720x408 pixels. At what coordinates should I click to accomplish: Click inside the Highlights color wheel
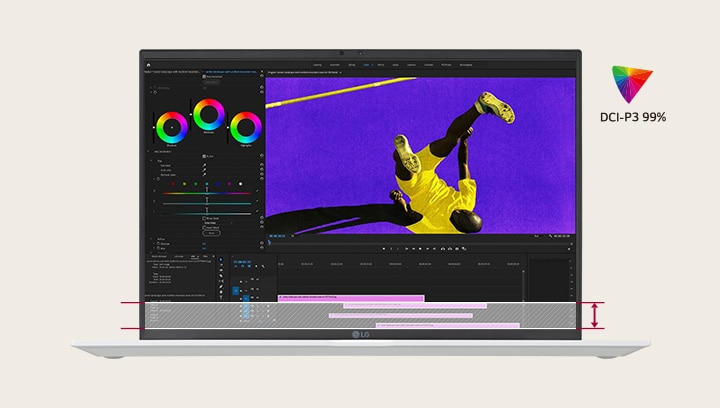click(x=246, y=128)
